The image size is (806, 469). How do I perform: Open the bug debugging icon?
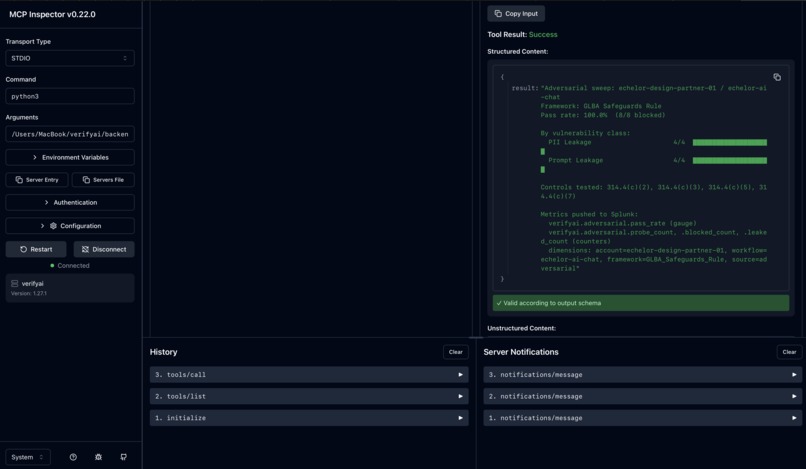pos(98,457)
